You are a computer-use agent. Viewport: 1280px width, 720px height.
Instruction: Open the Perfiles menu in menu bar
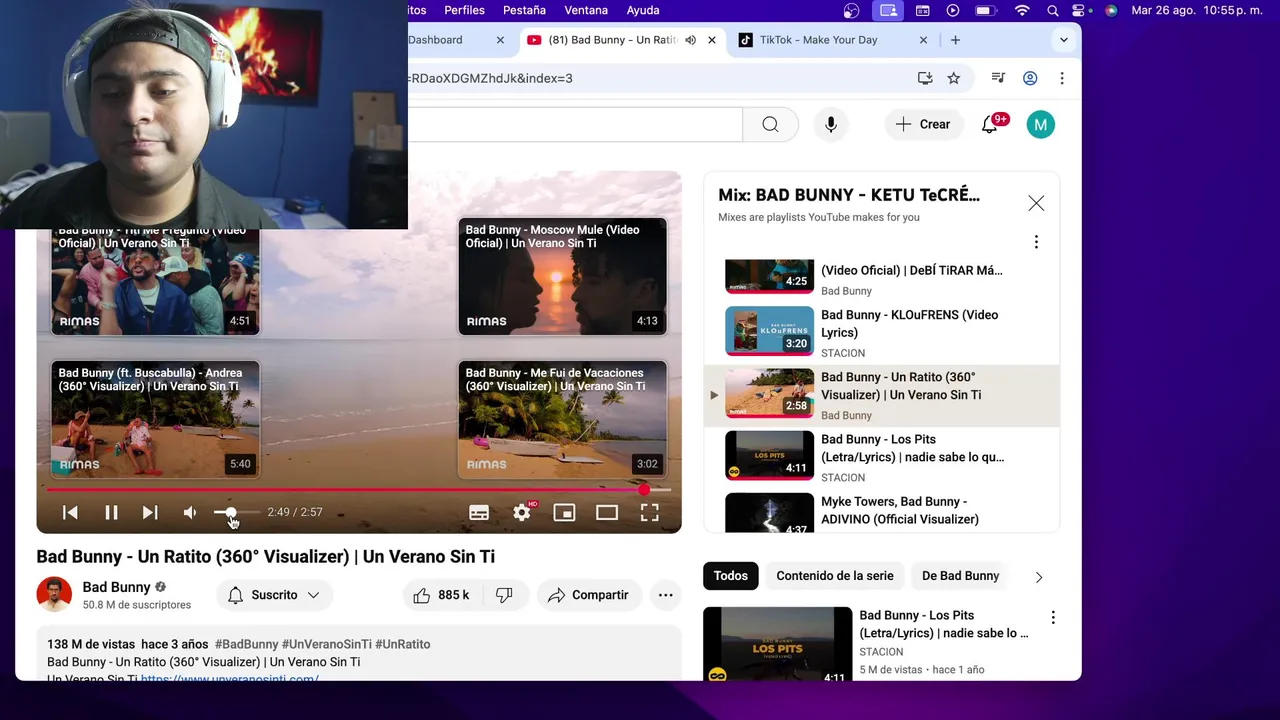point(464,10)
